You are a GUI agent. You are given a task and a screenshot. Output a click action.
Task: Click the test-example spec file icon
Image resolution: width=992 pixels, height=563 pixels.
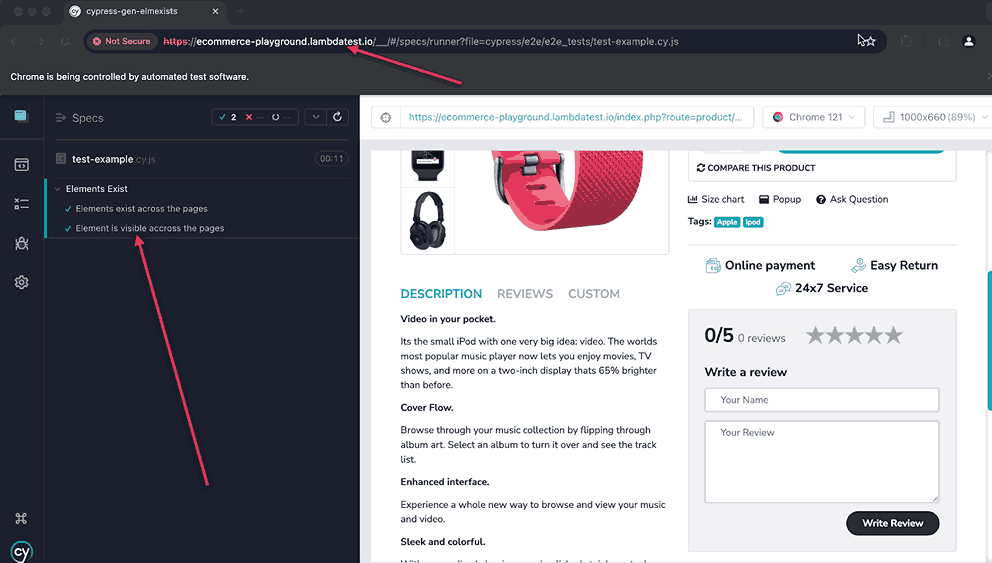pos(61,159)
